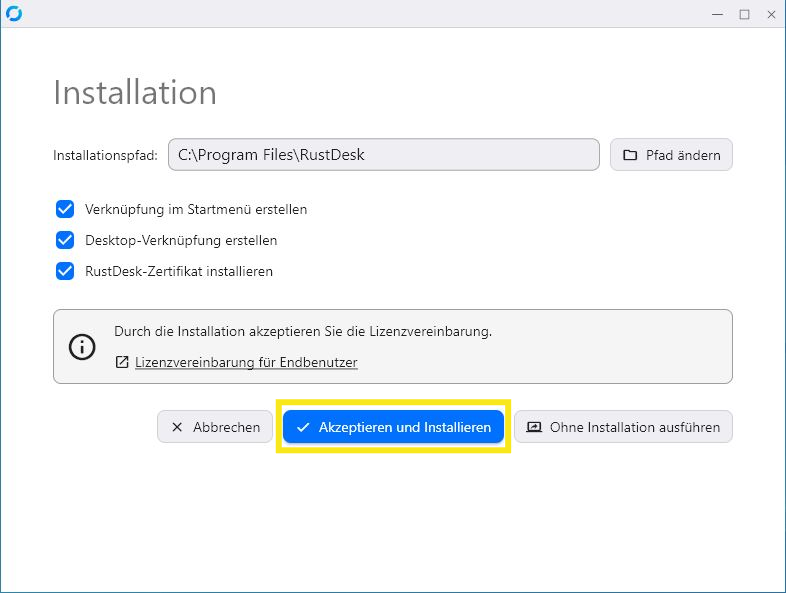Viewport: 786px width, 593px height.
Task: Click the Desktop-Verknüpfung erstellen label text
Action: [181, 240]
